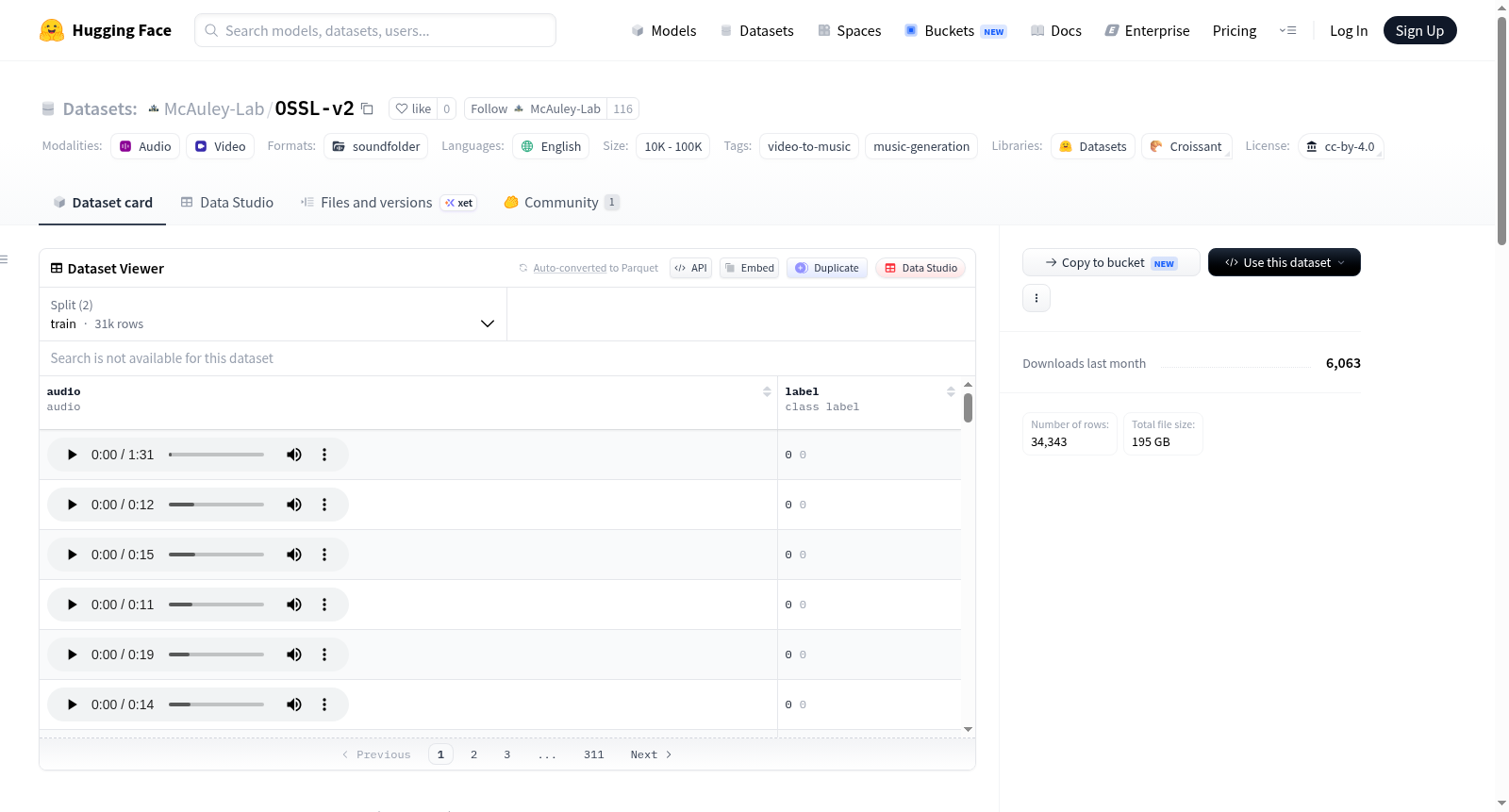The image size is (1509, 812).
Task: Open more options for 0:19 audio
Action: pos(324,655)
